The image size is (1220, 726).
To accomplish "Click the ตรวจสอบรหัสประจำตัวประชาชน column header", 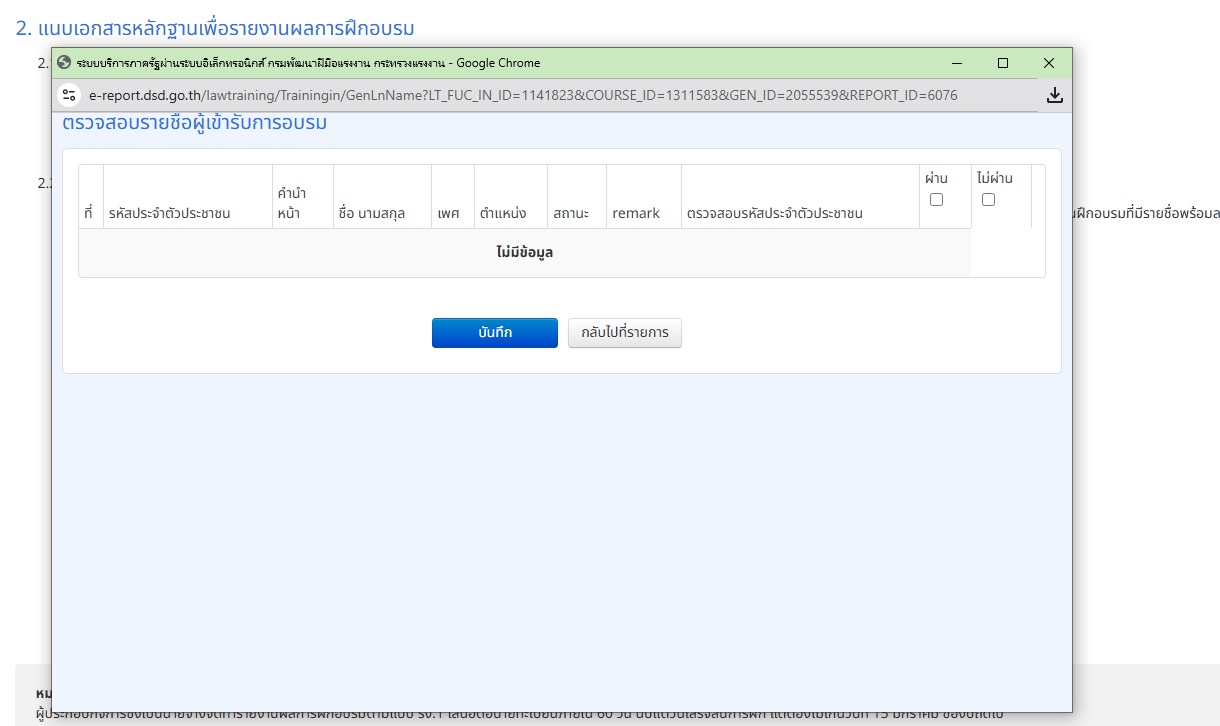I will click(x=774, y=213).
